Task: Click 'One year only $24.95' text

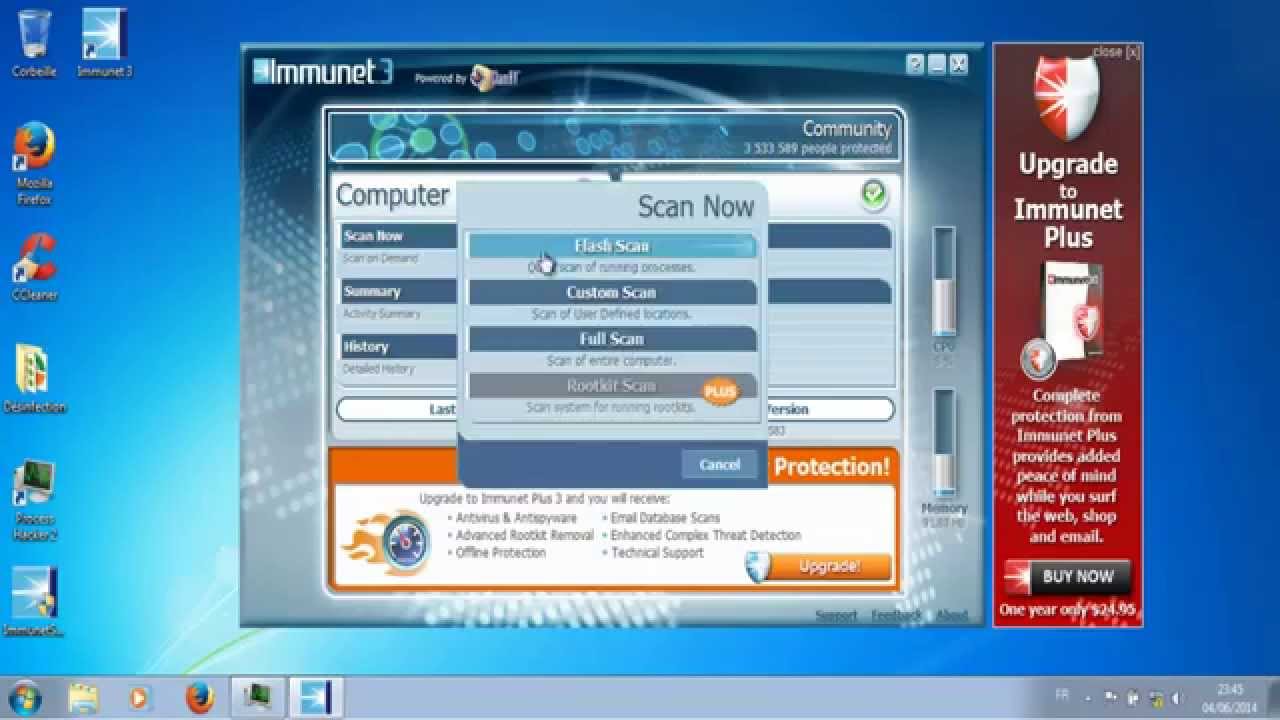Action: (1068, 610)
